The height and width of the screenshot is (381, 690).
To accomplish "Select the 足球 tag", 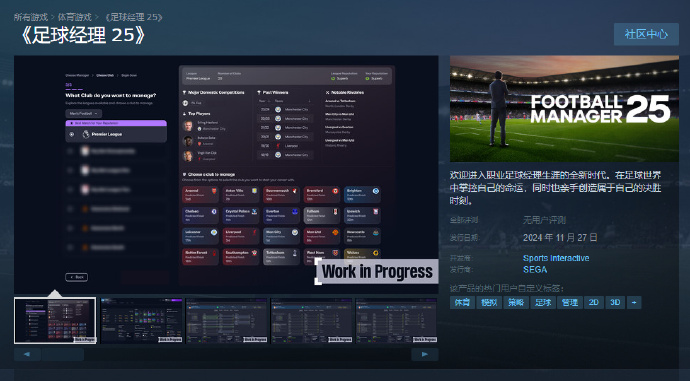I will tap(543, 303).
